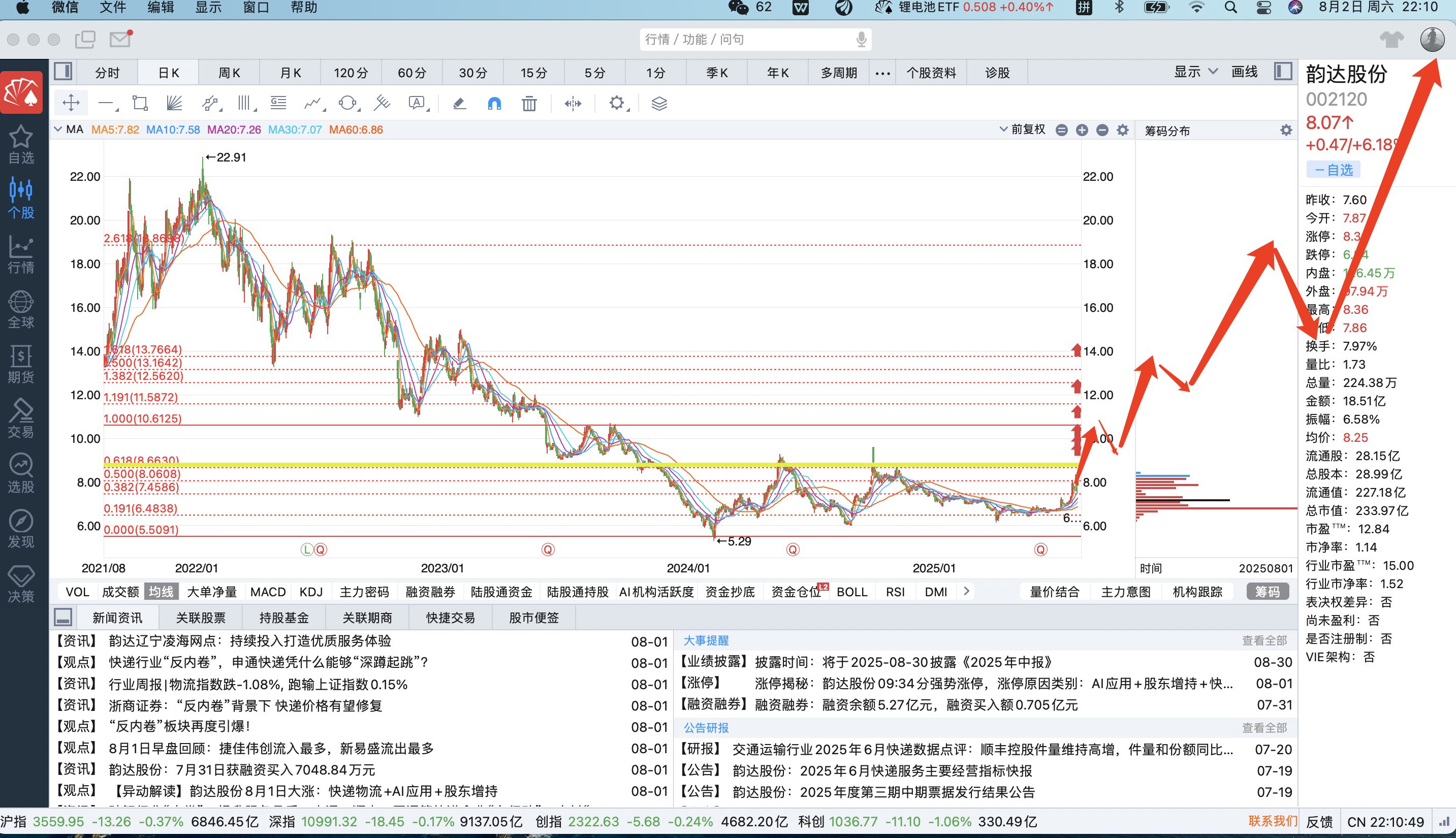Open drawing tools settings gear

pyautogui.click(x=617, y=103)
